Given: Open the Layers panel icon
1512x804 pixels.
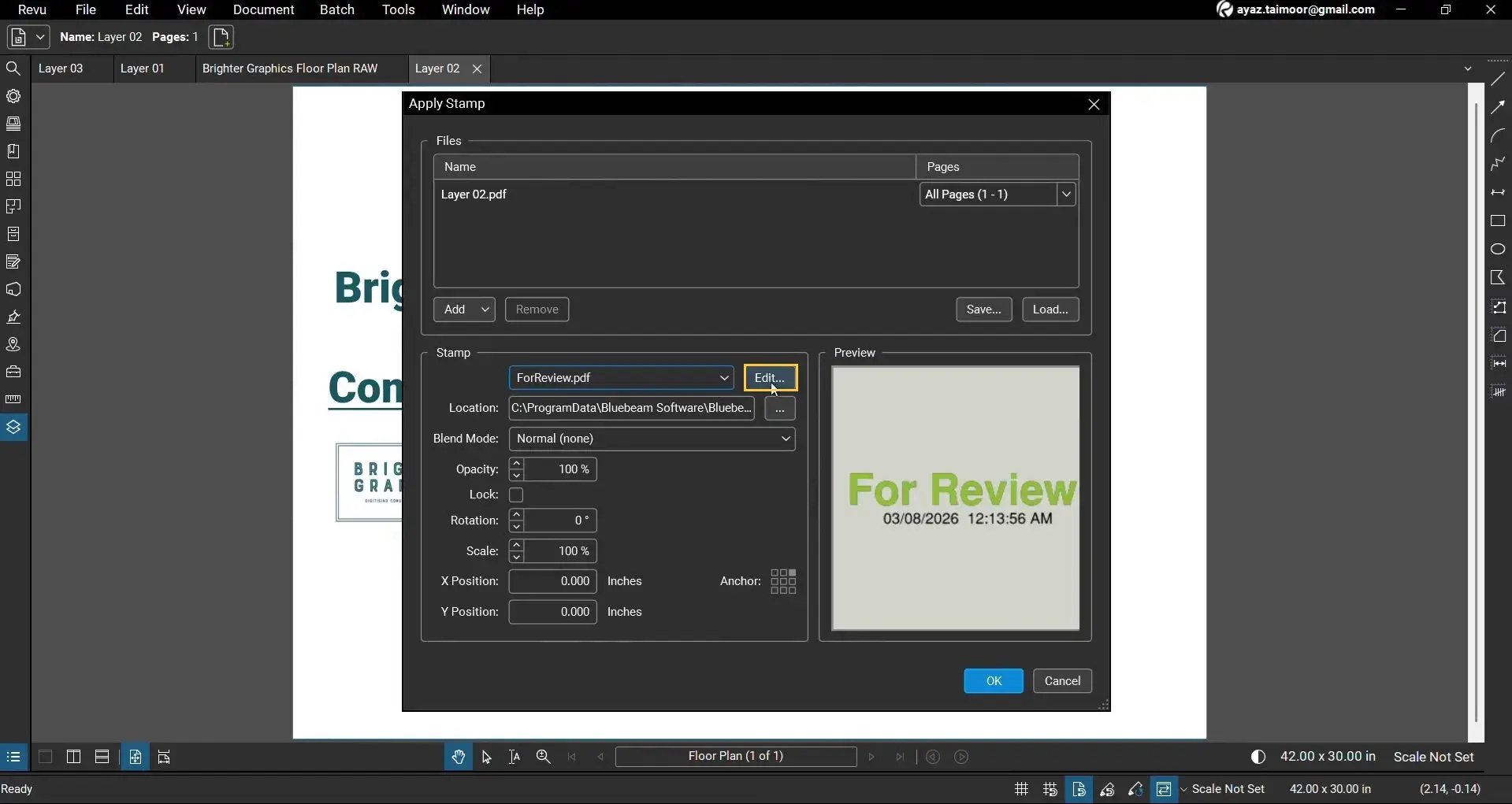Looking at the screenshot, I should click(x=13, y=427).
